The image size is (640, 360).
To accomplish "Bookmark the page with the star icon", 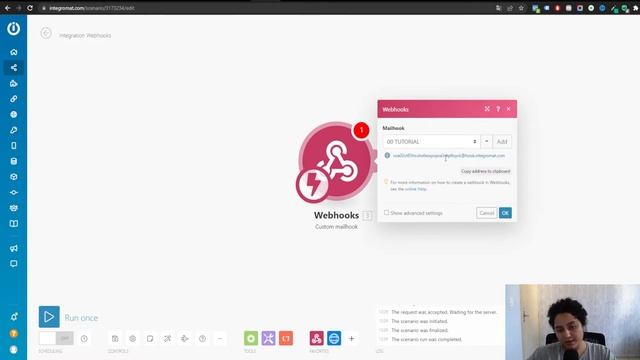I will (521, 8).
